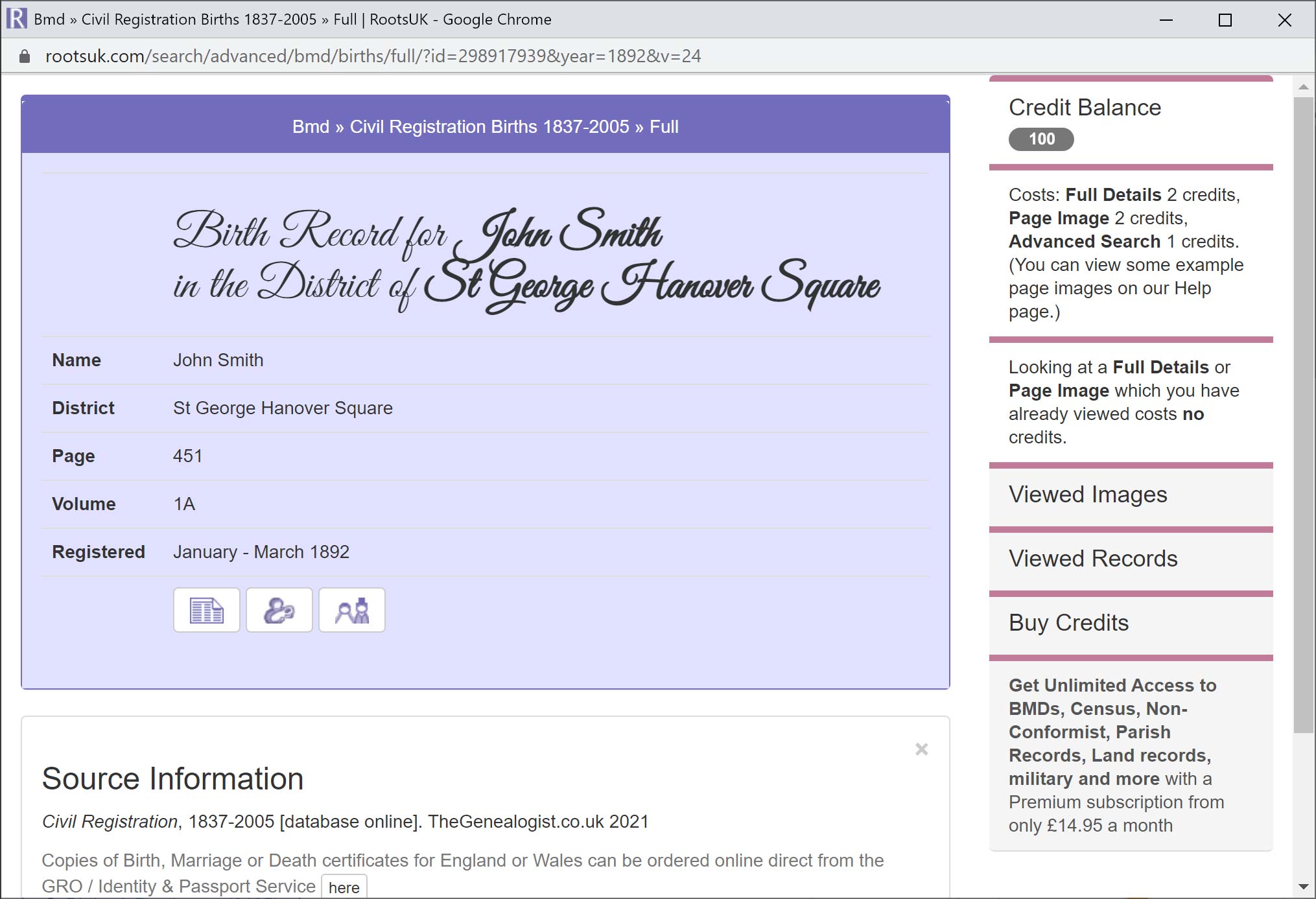Click the breadcrumb header 'Bmd » Civil Registration Births'

click(x=486, y=126)
